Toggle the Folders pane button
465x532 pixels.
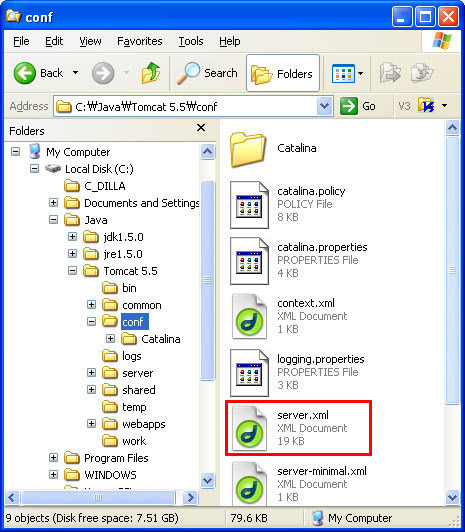click(x=283, y=73)
